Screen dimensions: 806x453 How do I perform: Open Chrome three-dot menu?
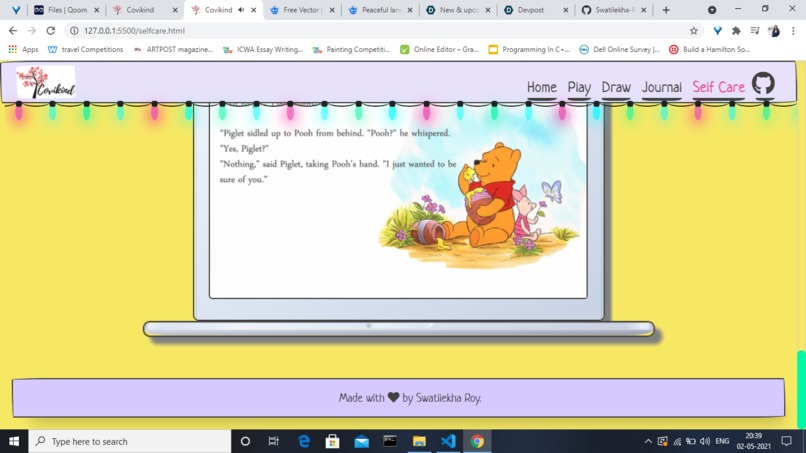coord(793,31)
